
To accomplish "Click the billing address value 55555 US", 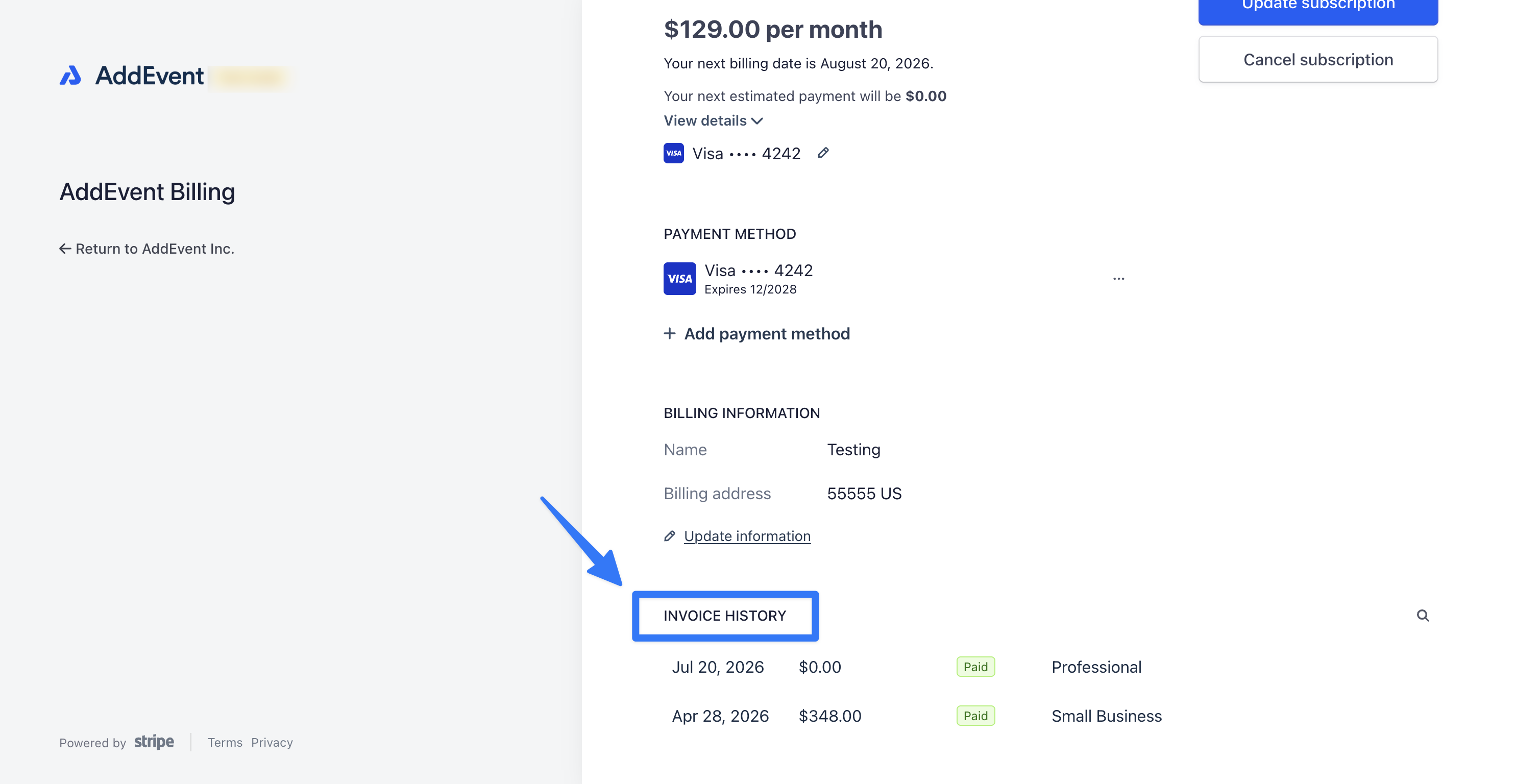I will pyautogui.click(x=864, y=494).
